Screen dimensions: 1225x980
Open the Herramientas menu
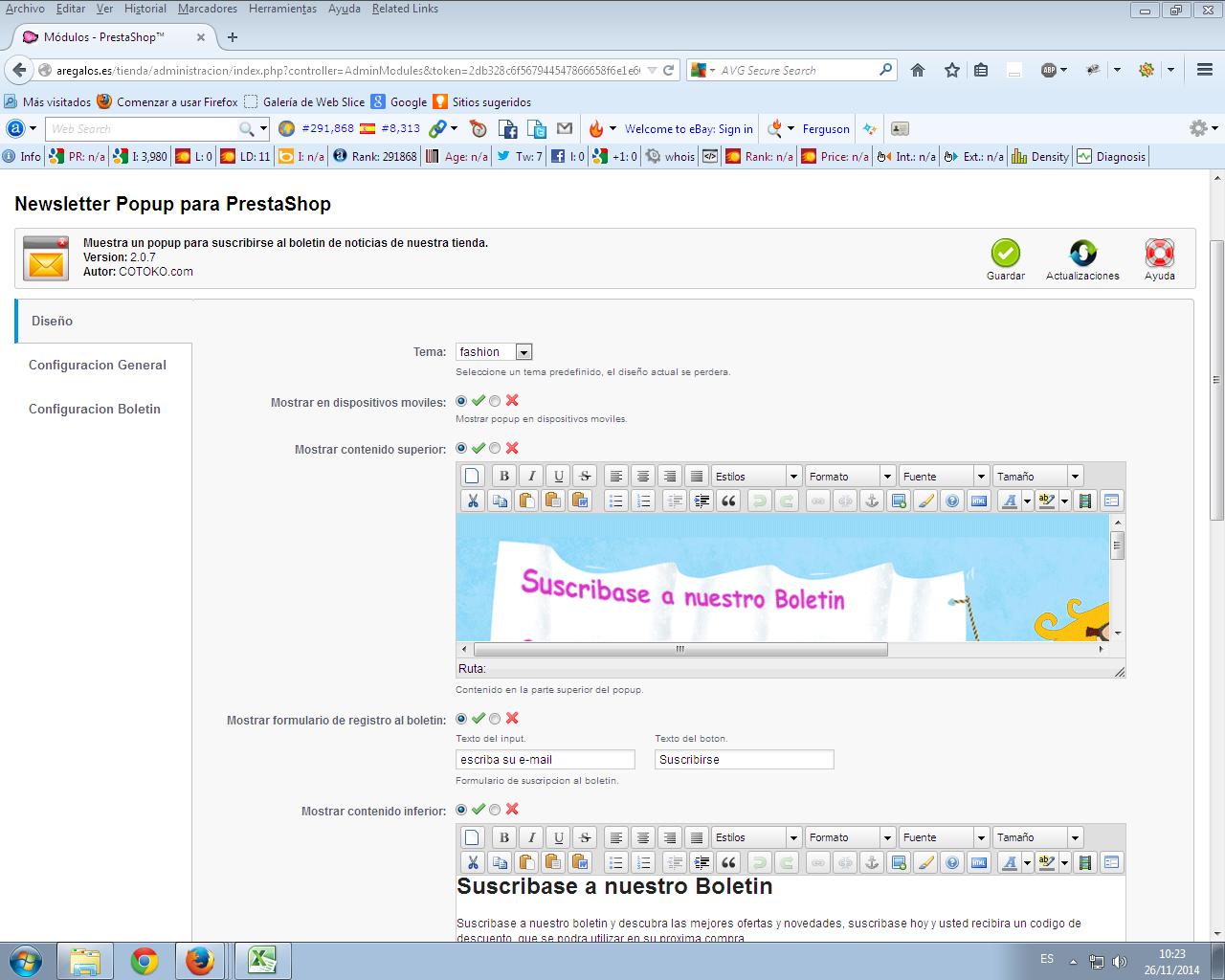coord(282,9)
